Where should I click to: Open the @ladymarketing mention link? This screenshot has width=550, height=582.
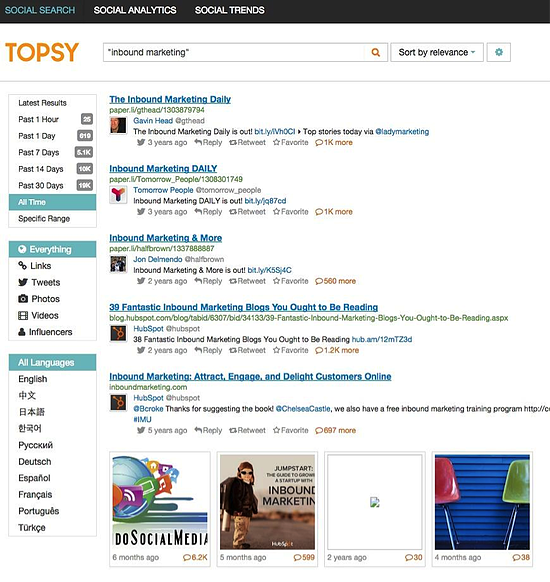click(402, 131)
